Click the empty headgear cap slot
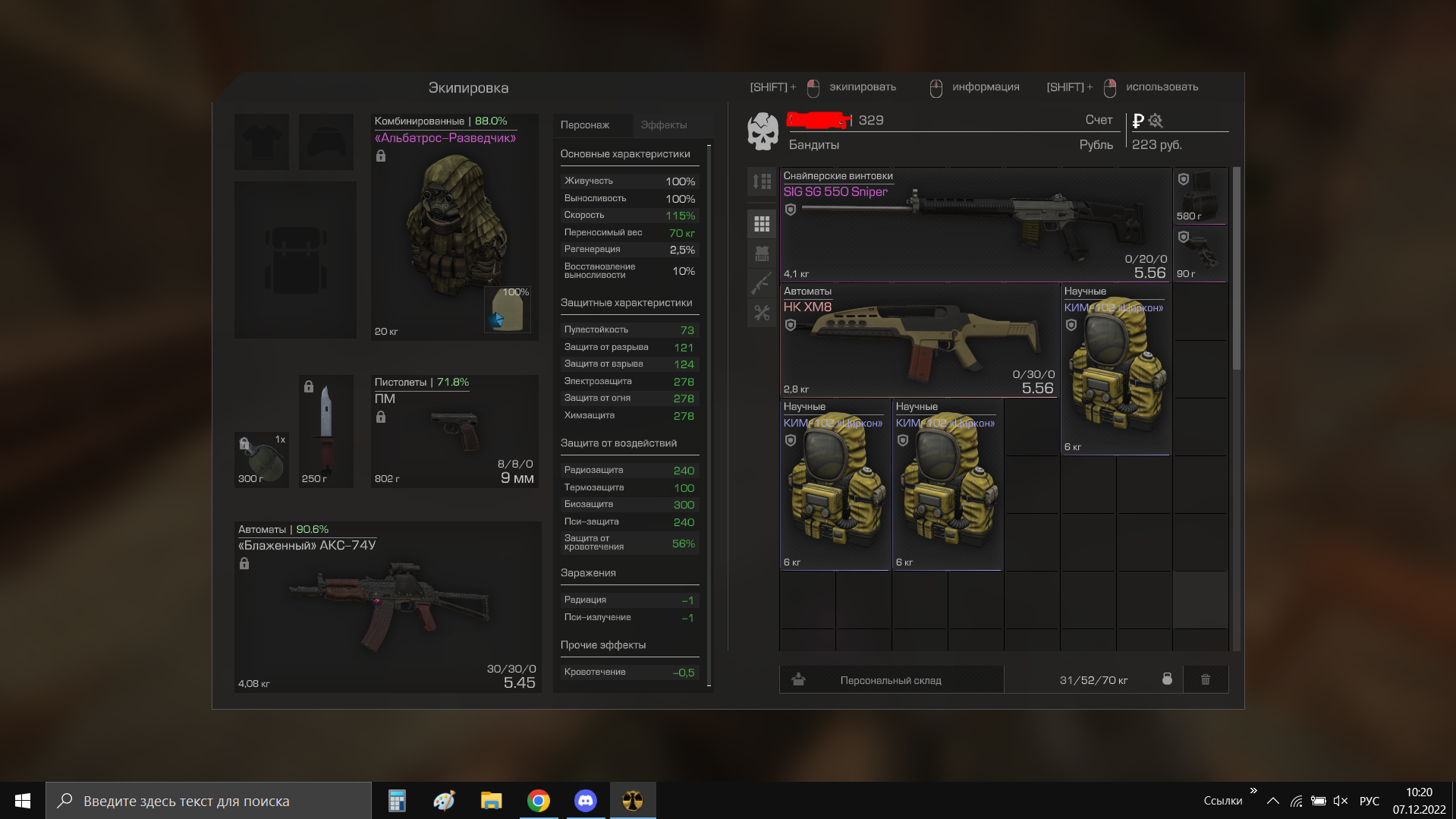The image size is (1456, 819). 326,142
